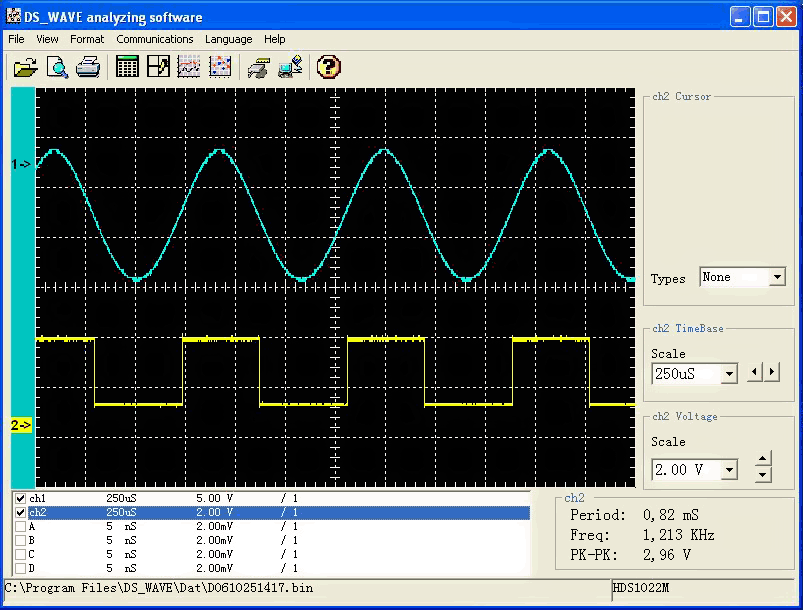Open the Communications menu

pos(154,39)
